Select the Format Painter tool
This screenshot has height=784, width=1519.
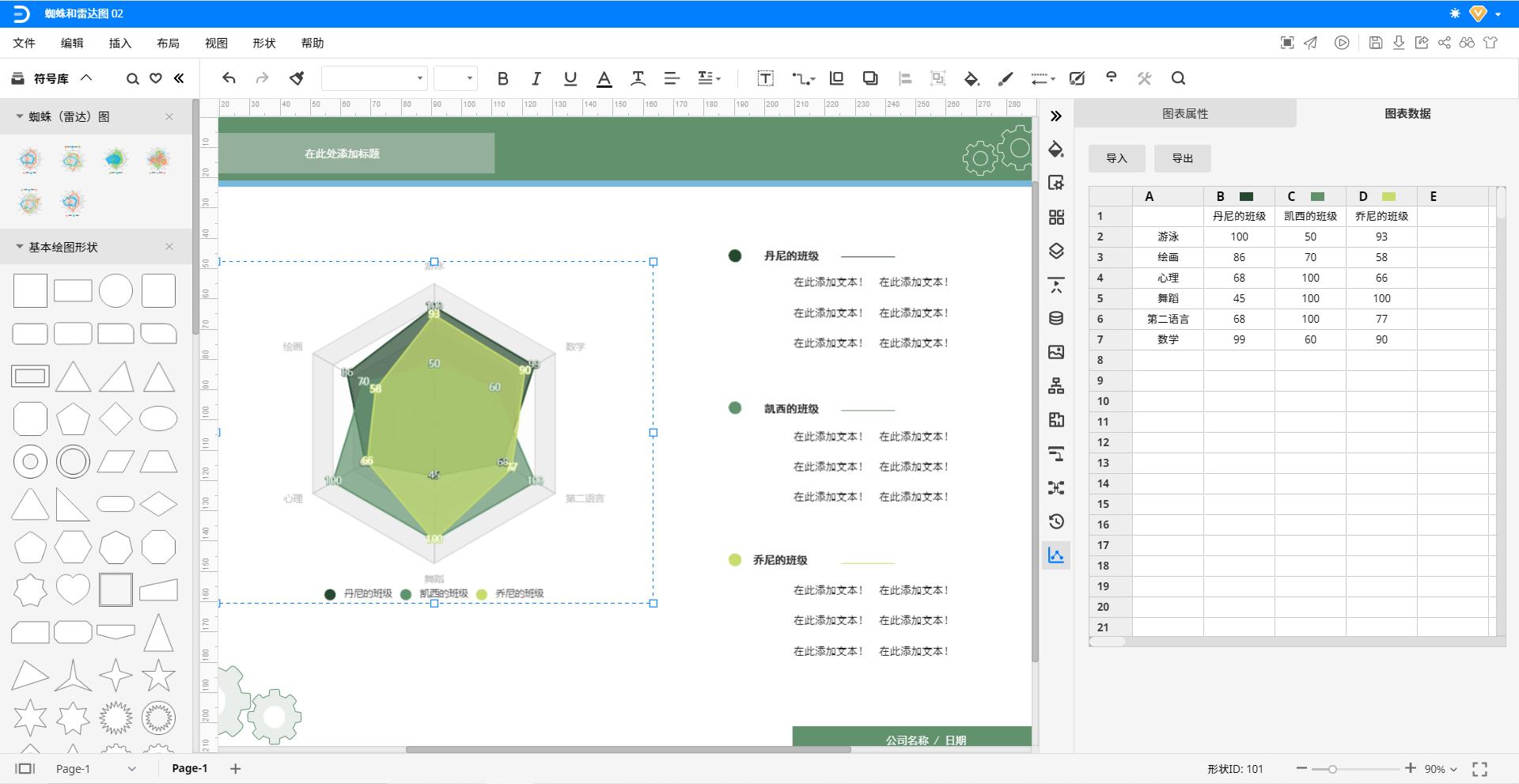coord(297,78)
